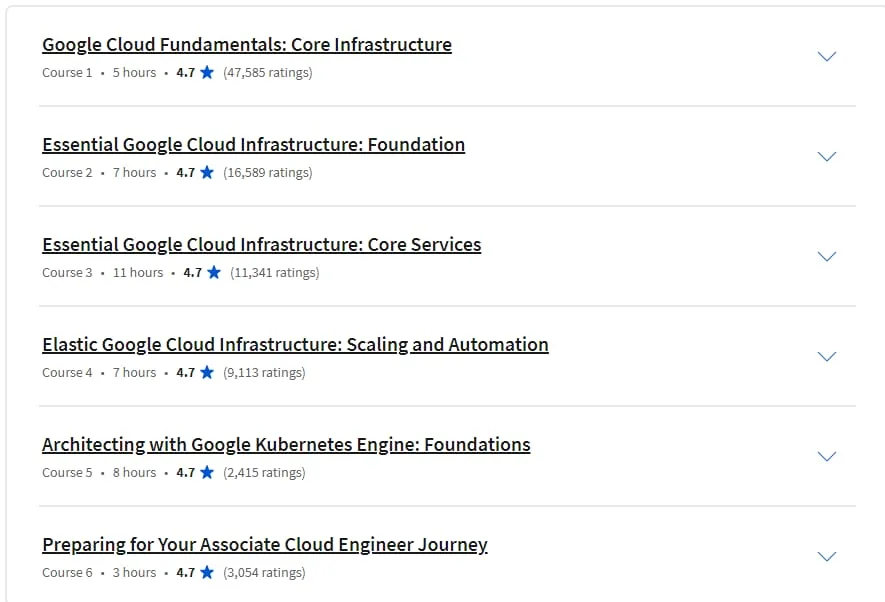Open Preparing for Your Associate Cloud Engineer Journey
The image size is (885, 602).
coord(265,544)
